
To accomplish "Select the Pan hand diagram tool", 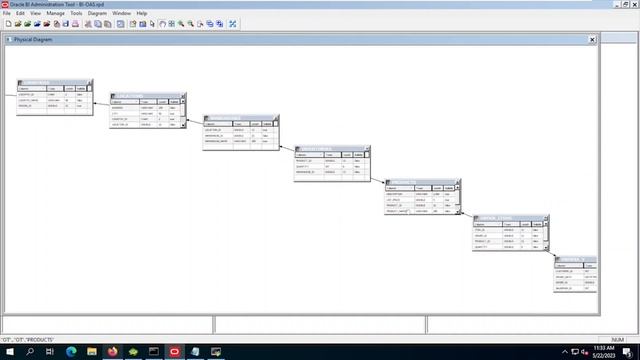I will coord(162,24).
